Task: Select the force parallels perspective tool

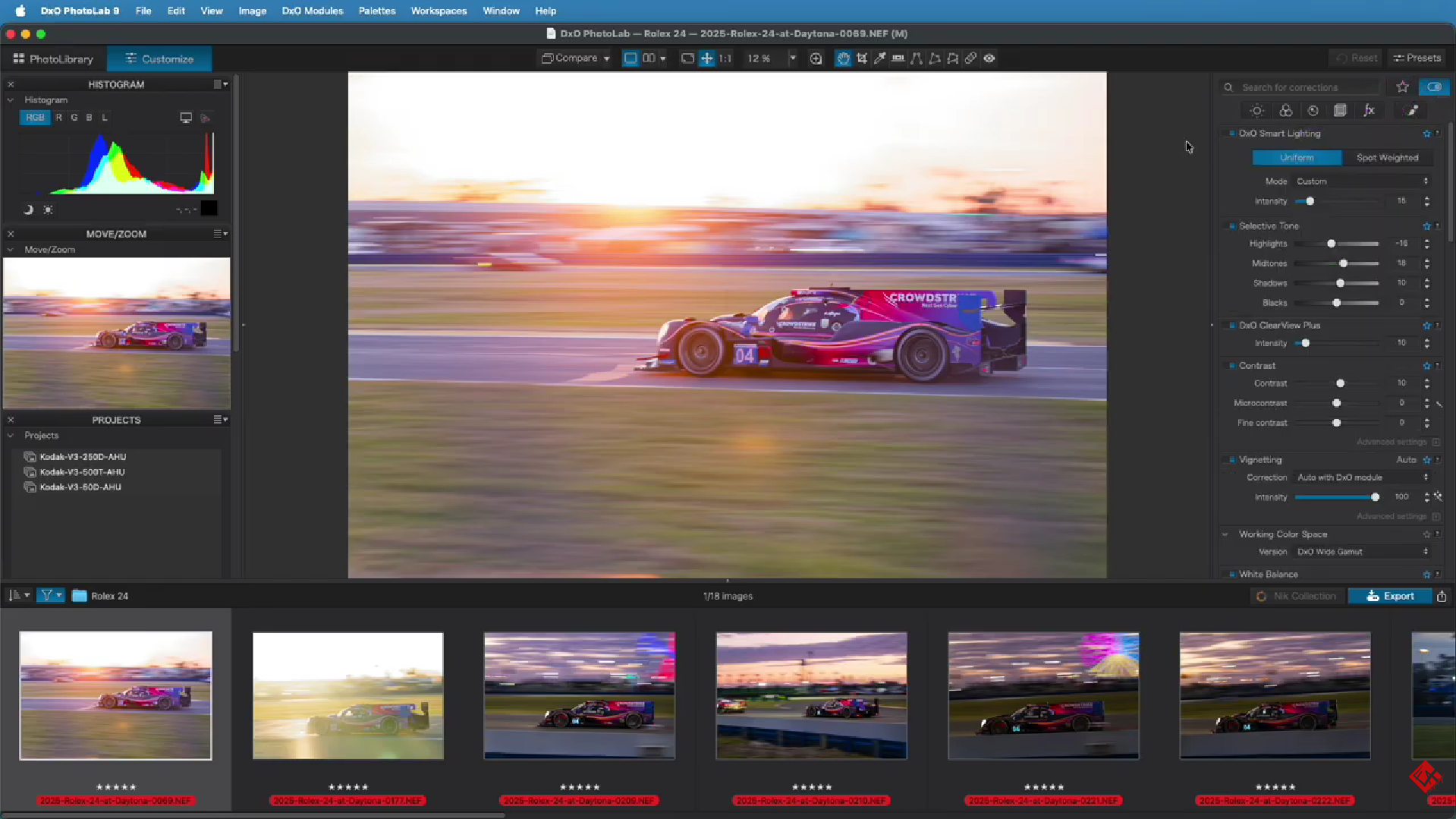Action: click(917, 58)
